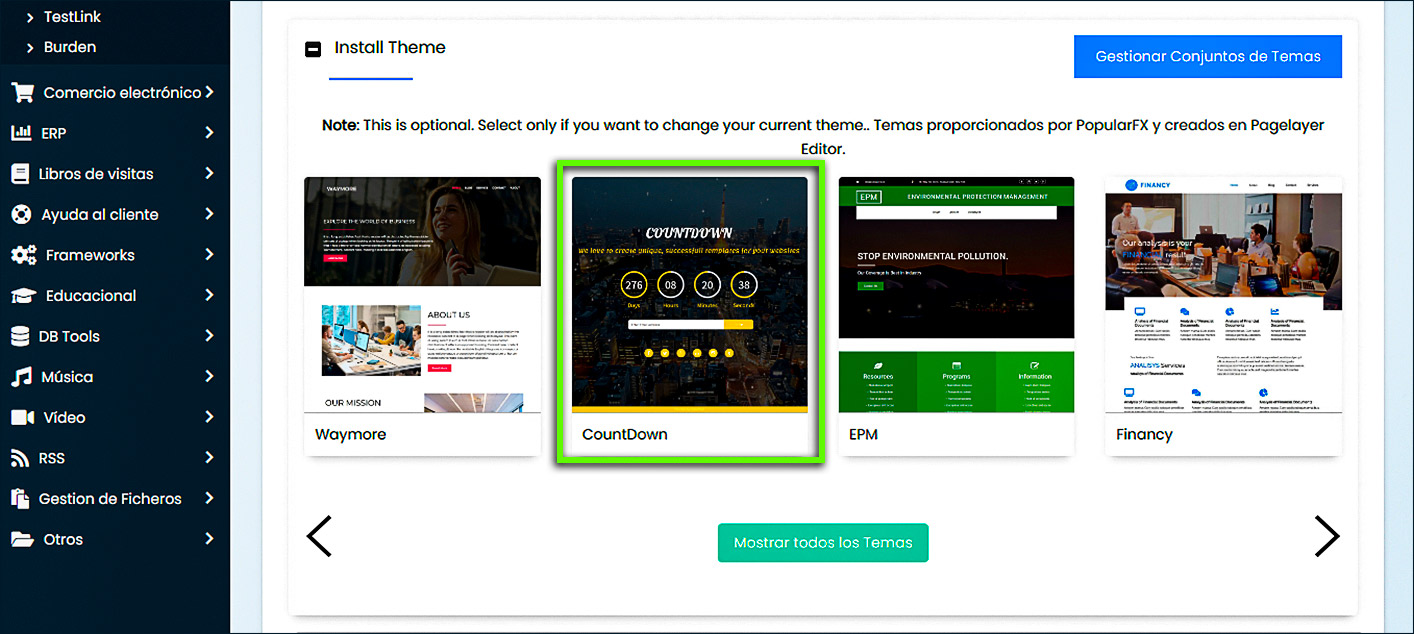Click the Libros de visitas book icon
This screenshot has height=634, width=1414.
tap(21, 174)
